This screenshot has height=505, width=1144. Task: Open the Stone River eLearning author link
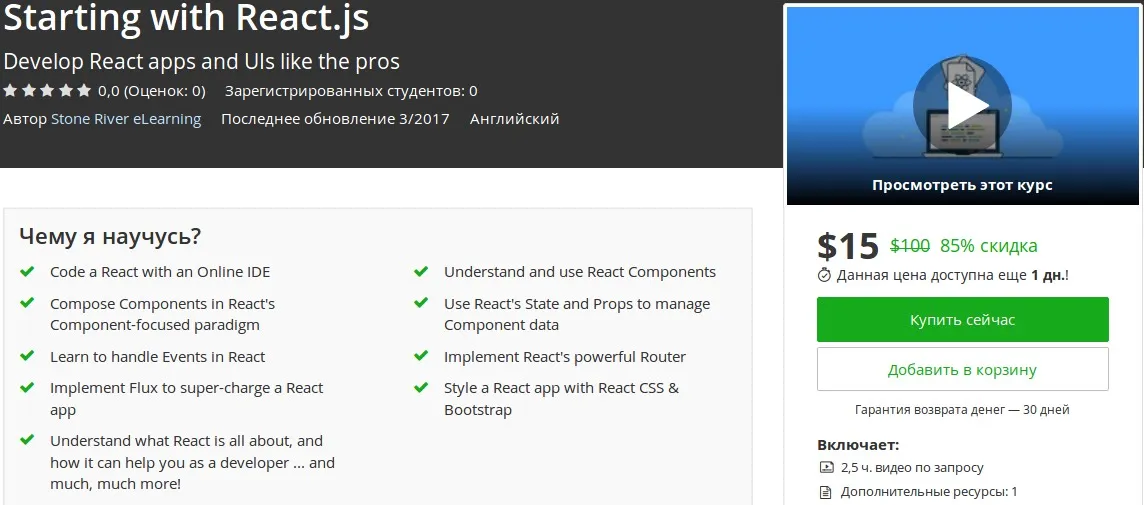coord(126,119)
